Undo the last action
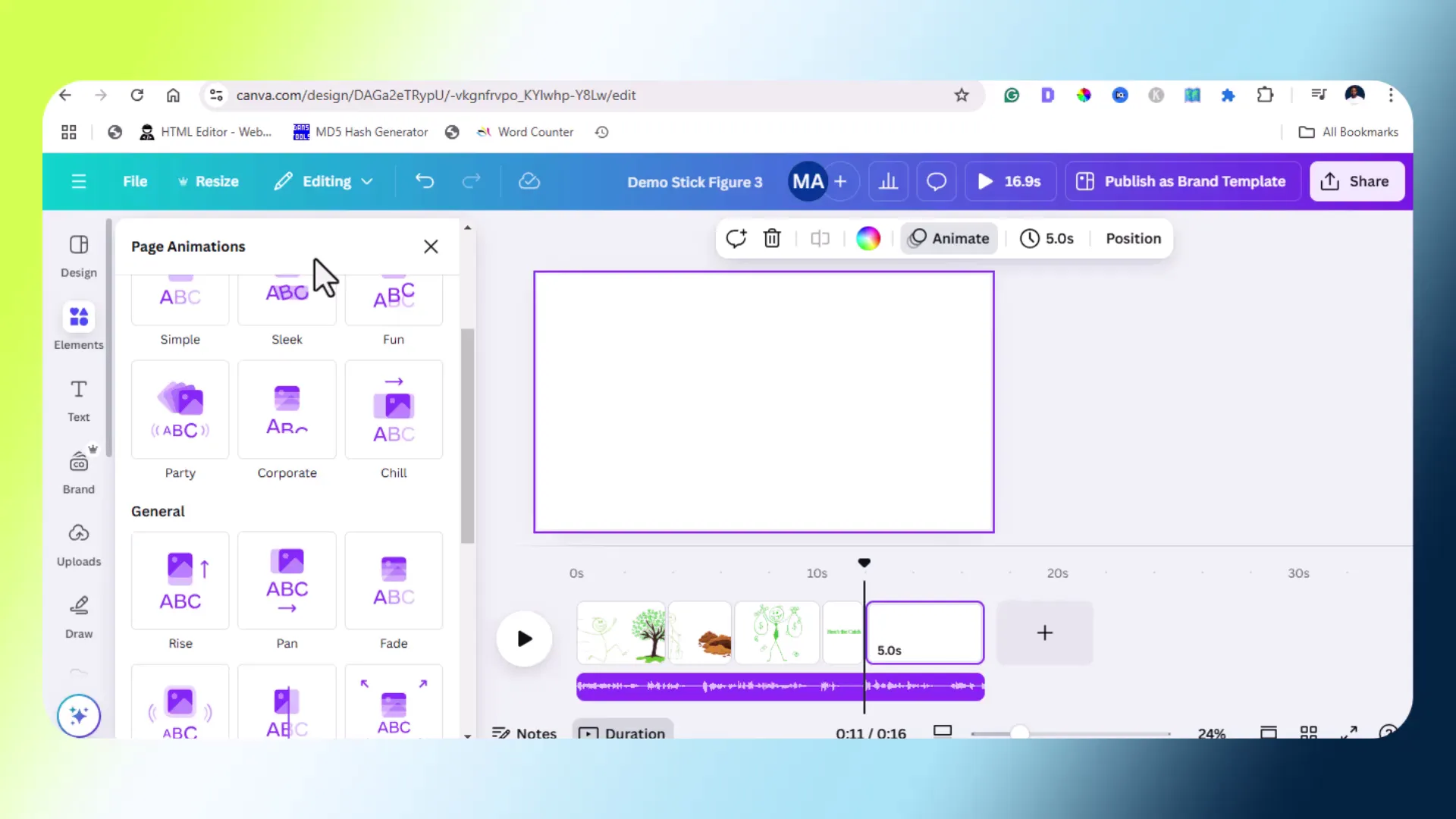This screenshot has height=819, width=1456. coord(425,181)
